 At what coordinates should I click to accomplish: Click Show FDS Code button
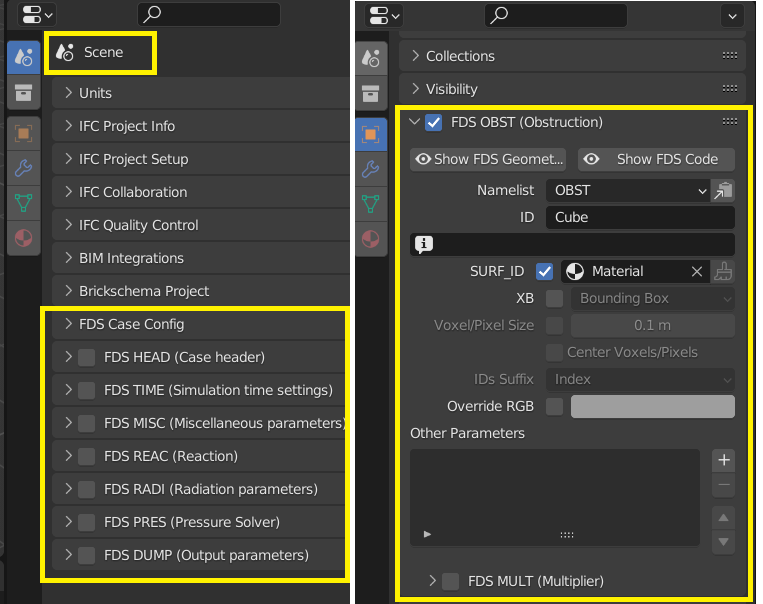(656, 159)
